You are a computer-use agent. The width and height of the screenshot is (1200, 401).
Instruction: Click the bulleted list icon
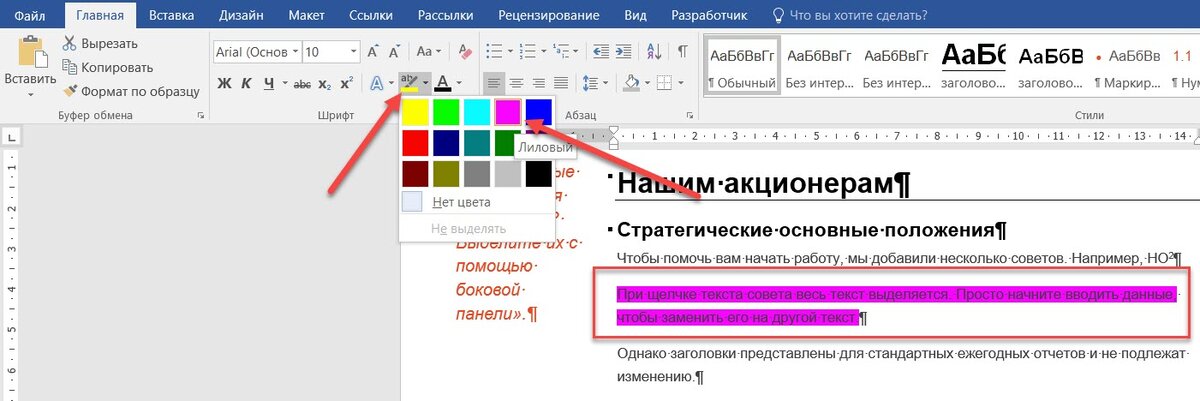pos(493,52)
